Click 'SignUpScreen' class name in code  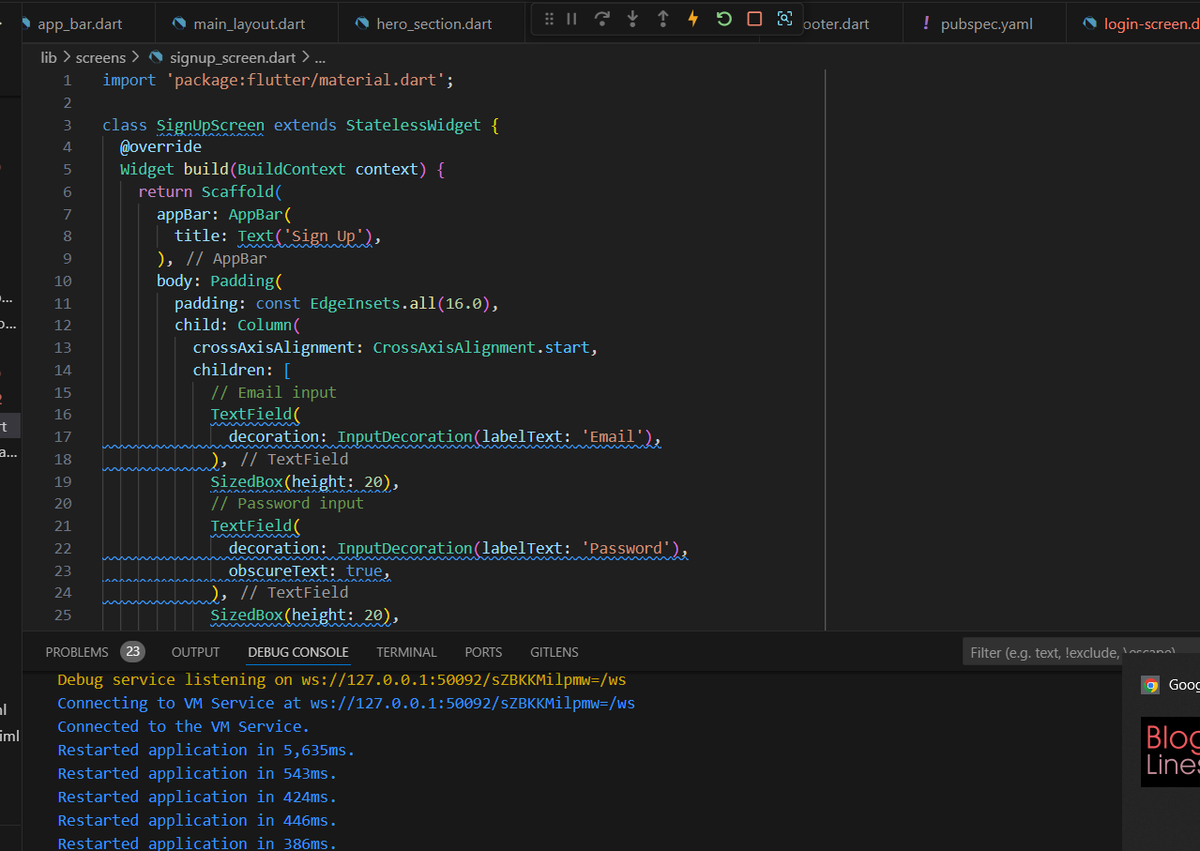pyautogui.click(x=210, y=125)
